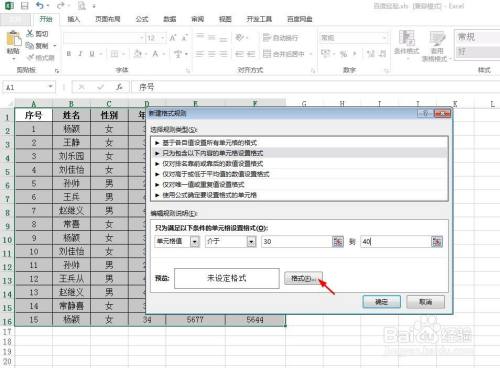The image size is (500, 368).
Task: Click the fill color bucket icon
Action: (x=137, y=54)
